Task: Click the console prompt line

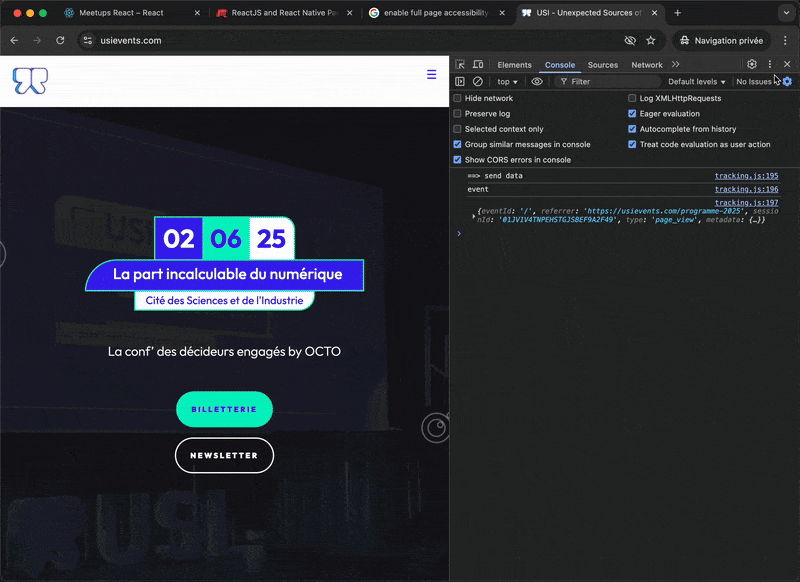Action: point(624,234)
